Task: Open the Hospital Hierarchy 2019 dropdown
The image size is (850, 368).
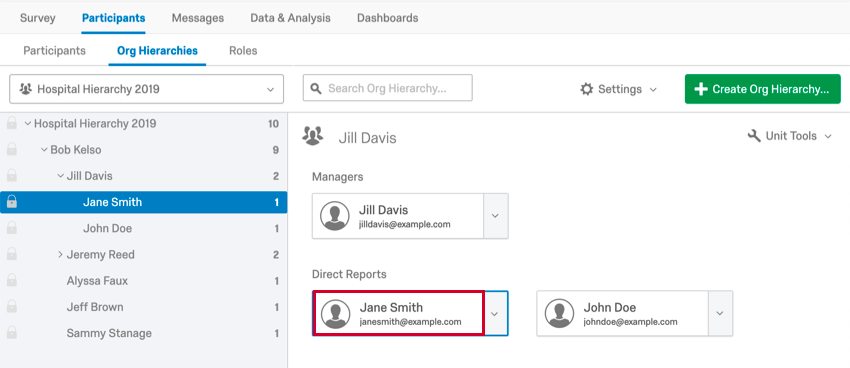Action: [x=146, y=89]
